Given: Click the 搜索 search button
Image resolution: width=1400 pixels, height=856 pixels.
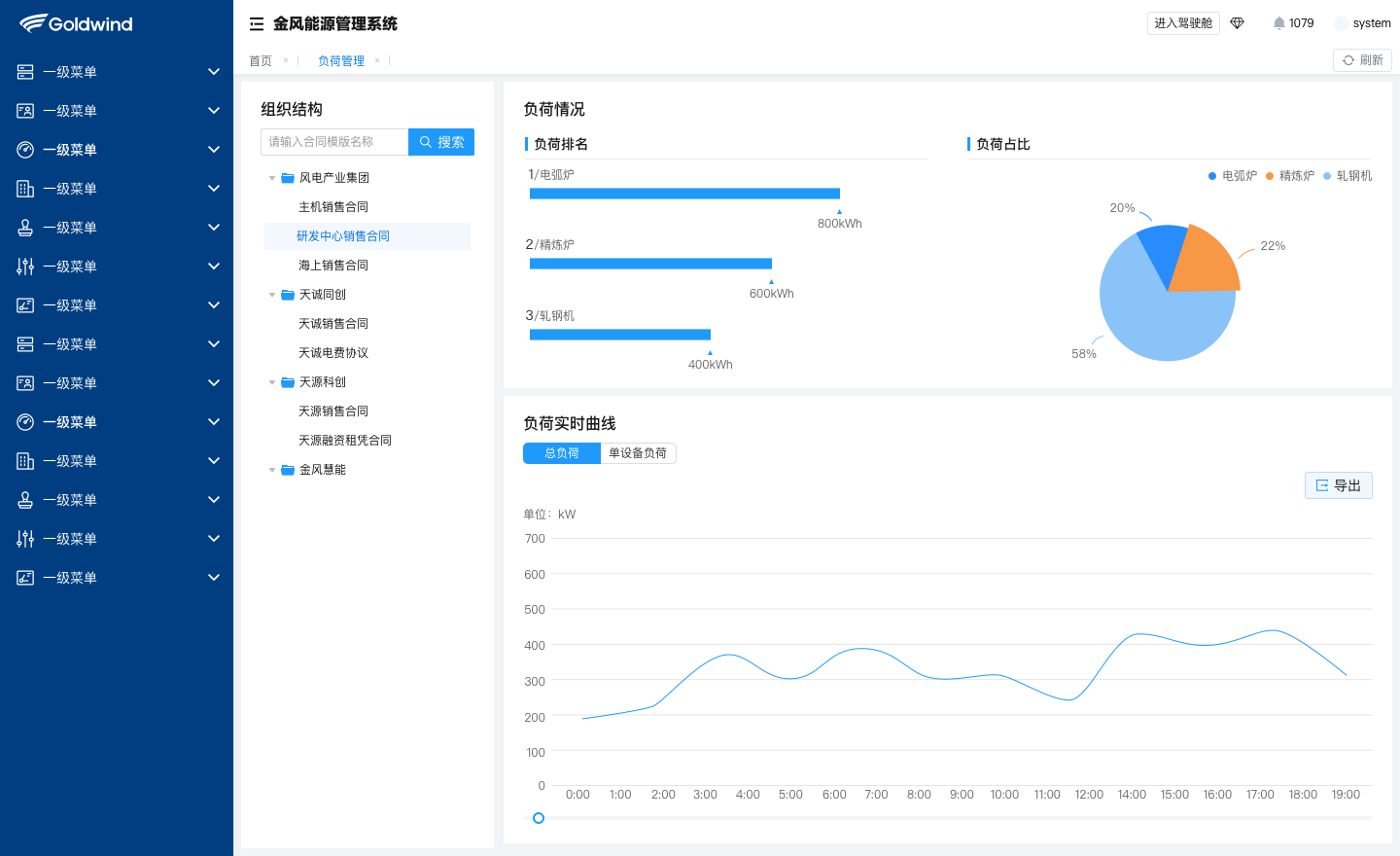Looking at the screenshot, I should tap(441, 142).
